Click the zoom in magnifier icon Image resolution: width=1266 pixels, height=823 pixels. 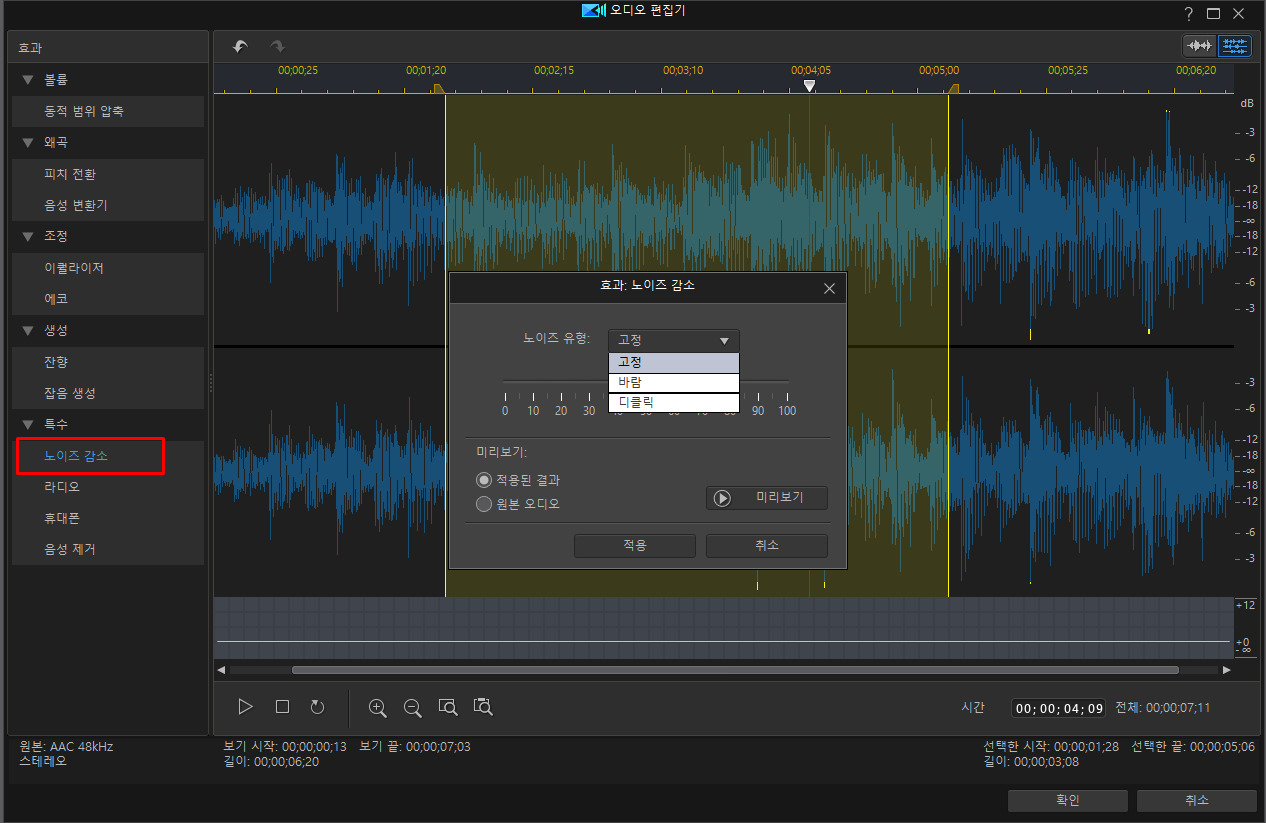(x=377, y=707)
